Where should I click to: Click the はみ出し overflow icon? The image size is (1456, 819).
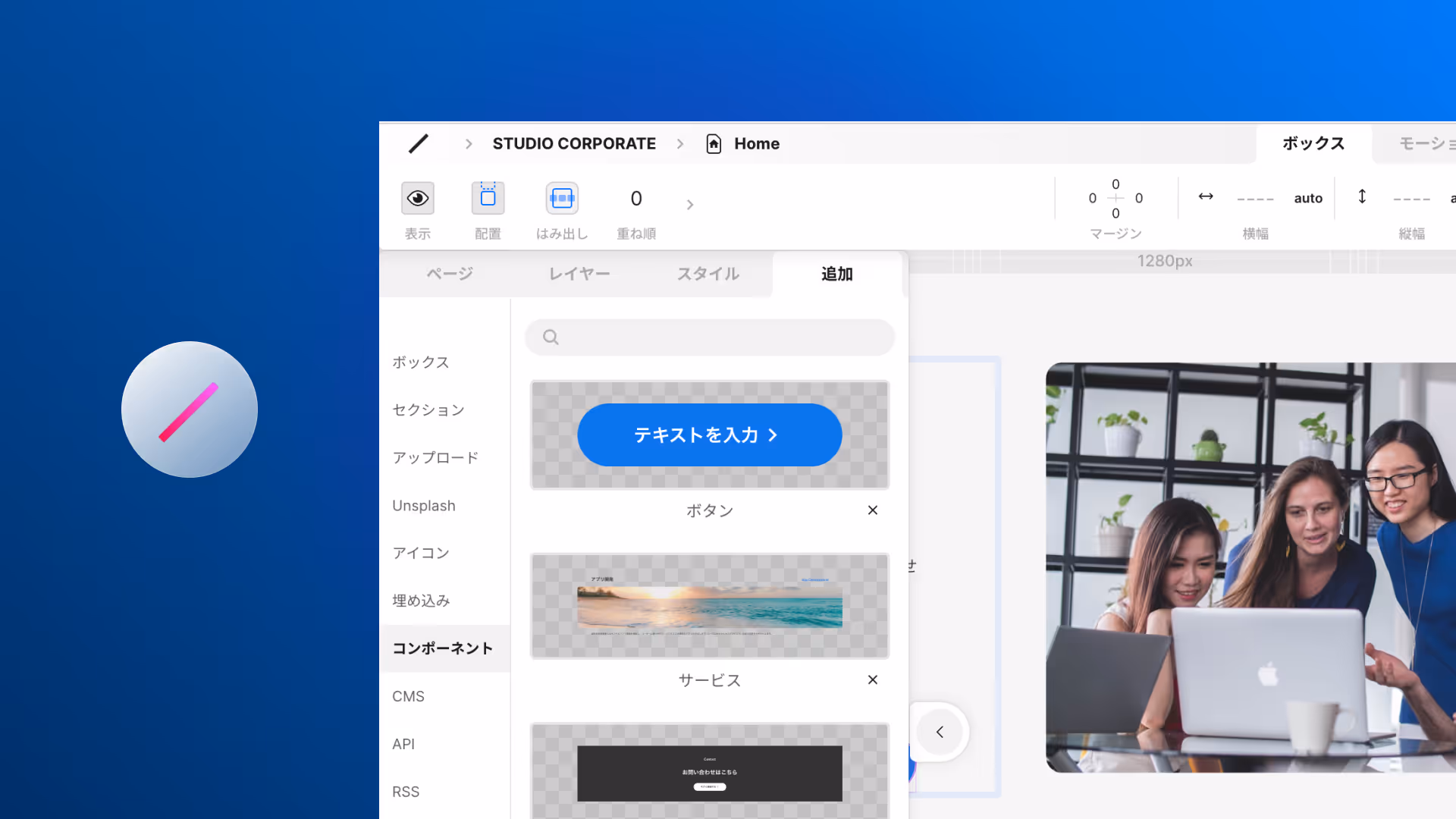coord(562,198)
